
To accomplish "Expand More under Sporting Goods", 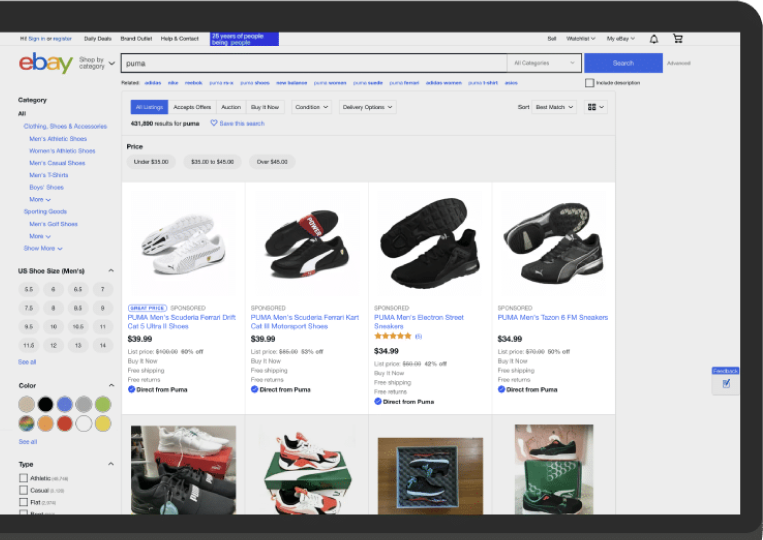I will [40, 236].
